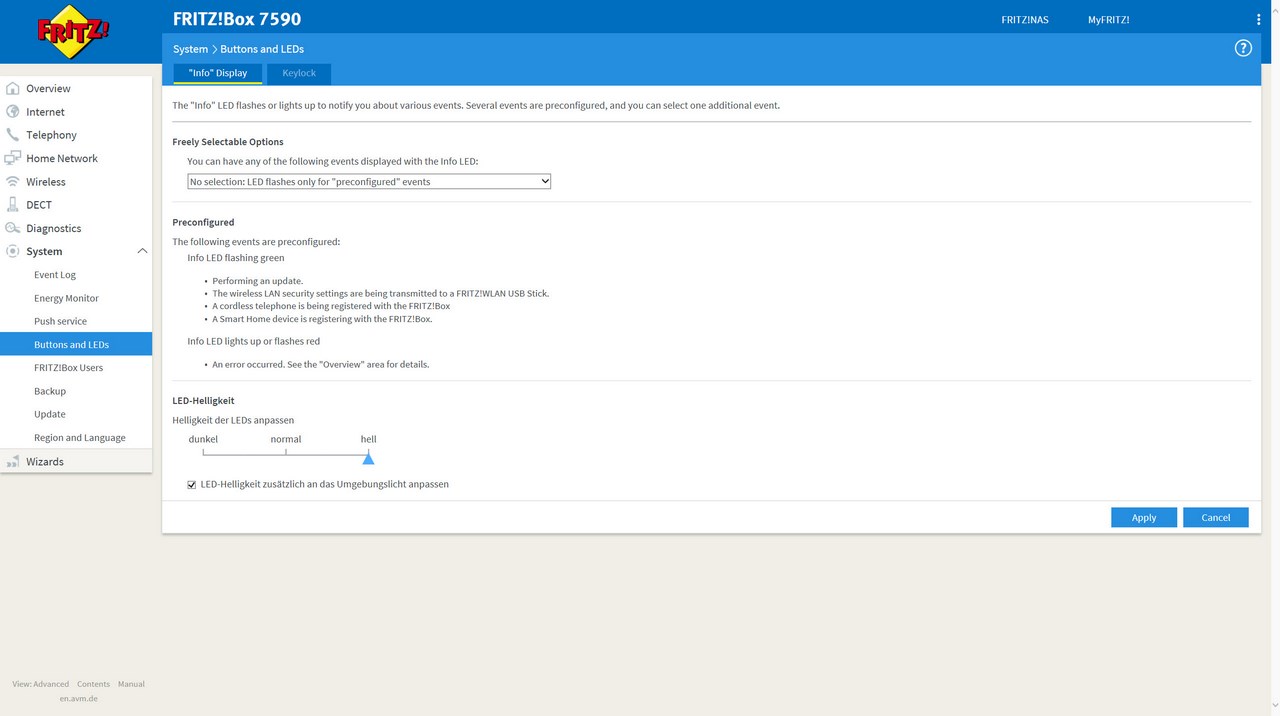Open Event Log in the sidebar

(x=55, y=275)
